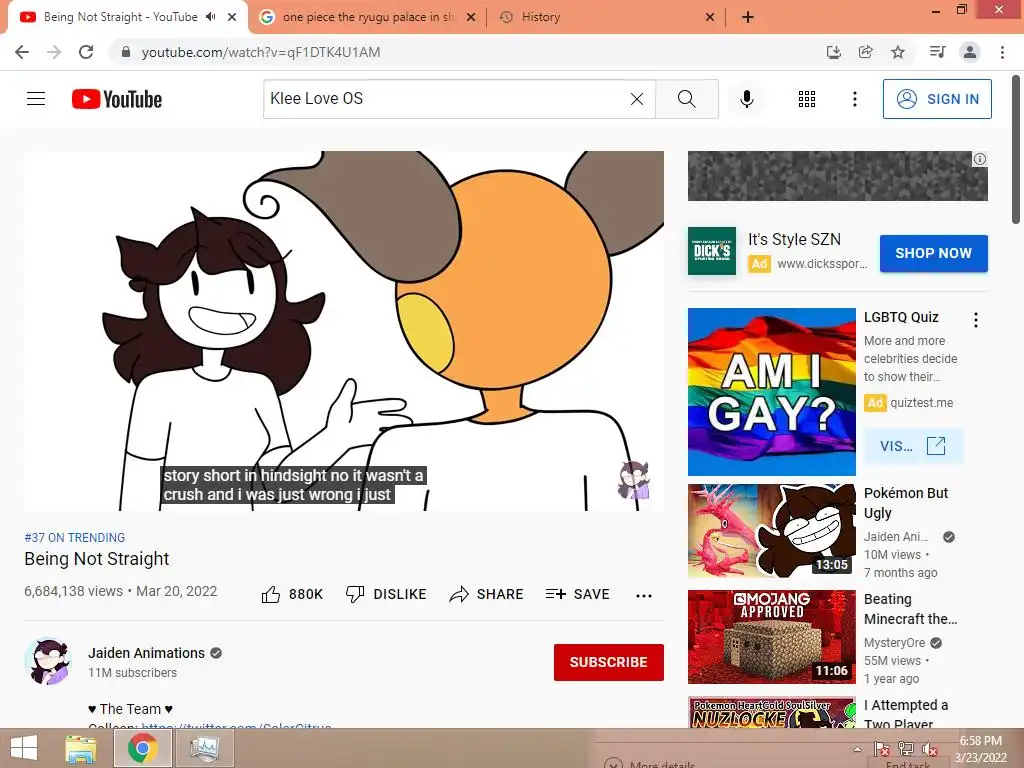Click the magnifier search button
Viewport: 1024px width, 768px height.
pos(686,99)
